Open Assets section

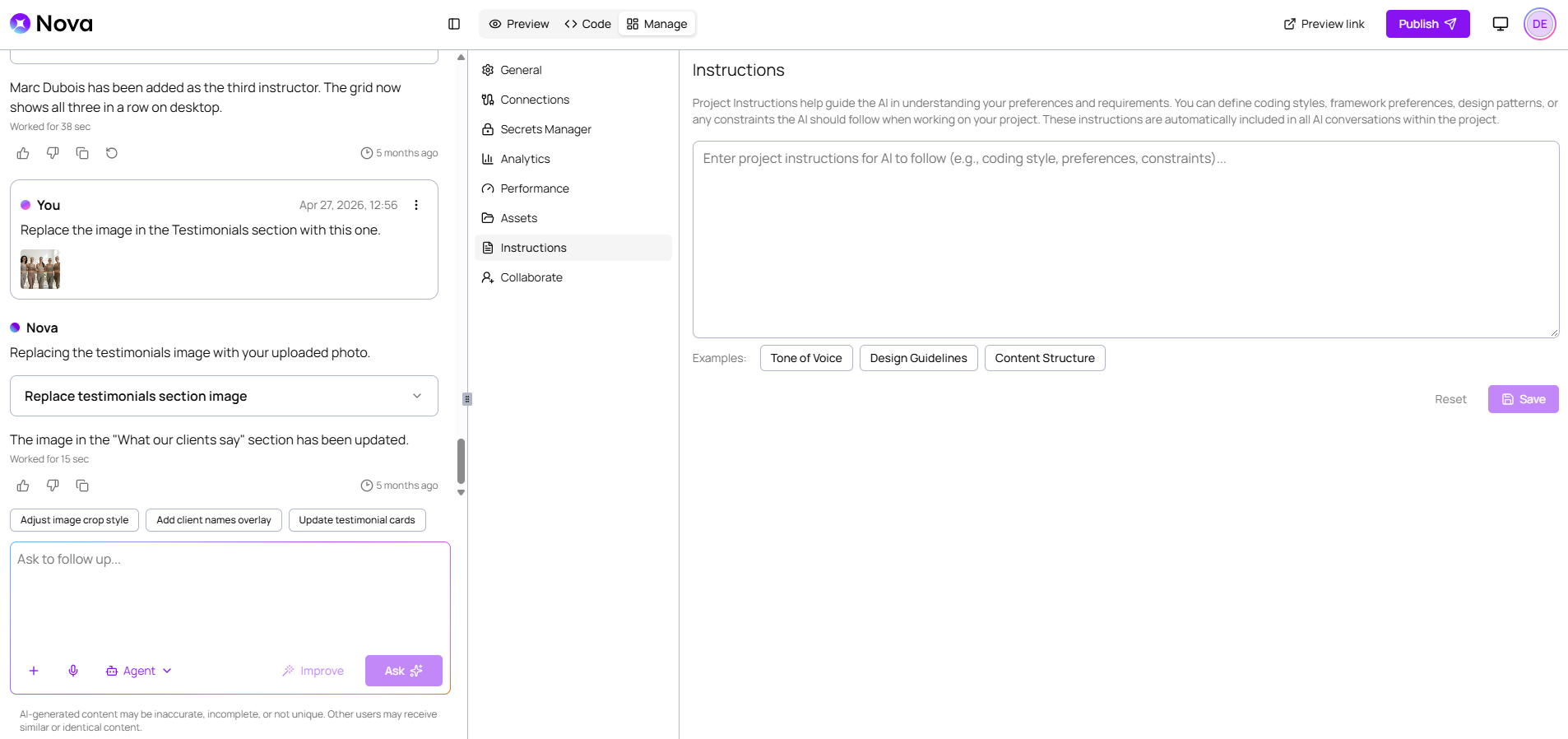click(x=573, y=218)
